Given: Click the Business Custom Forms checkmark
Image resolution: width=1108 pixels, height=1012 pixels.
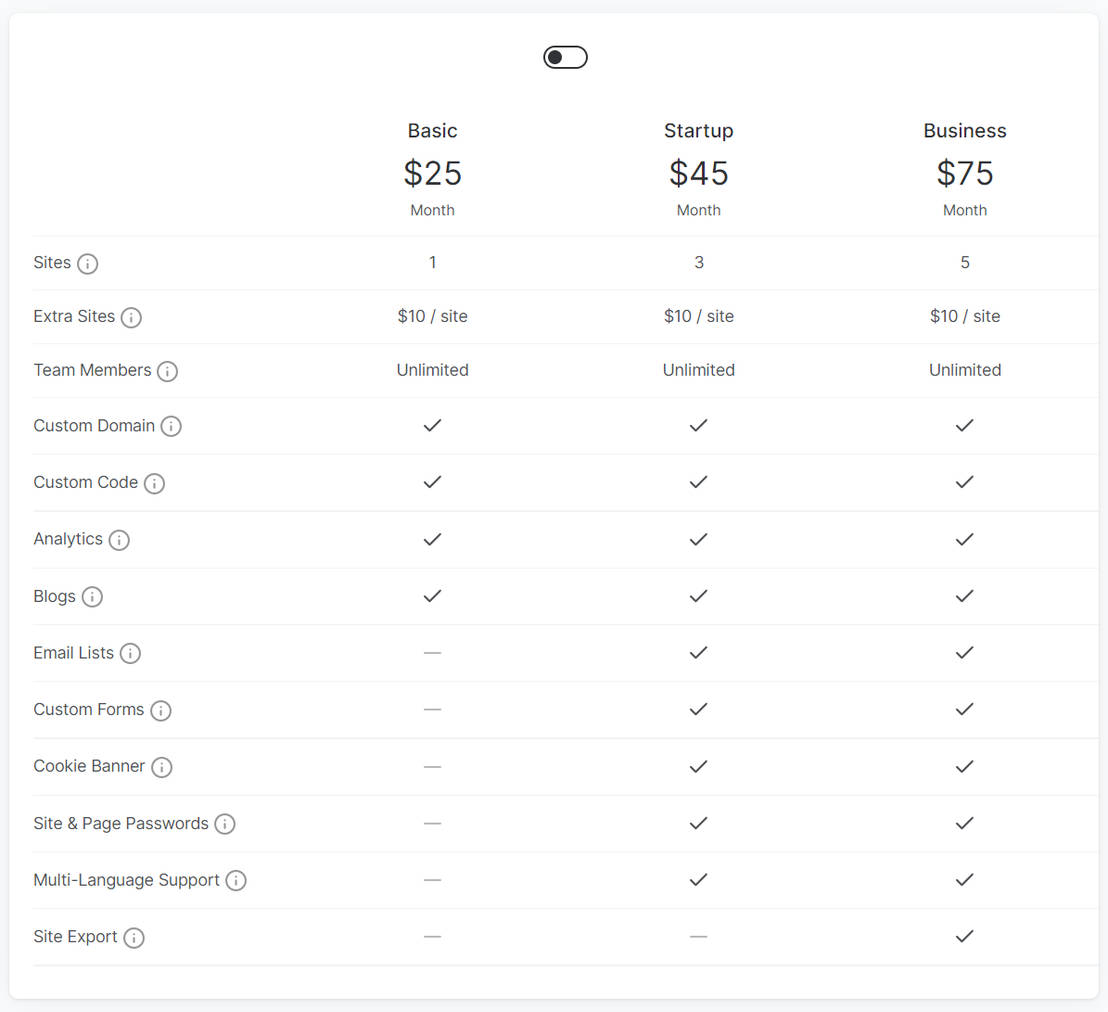Looking at the screenshot, I should pyautogui.click(x=965, y=709).
